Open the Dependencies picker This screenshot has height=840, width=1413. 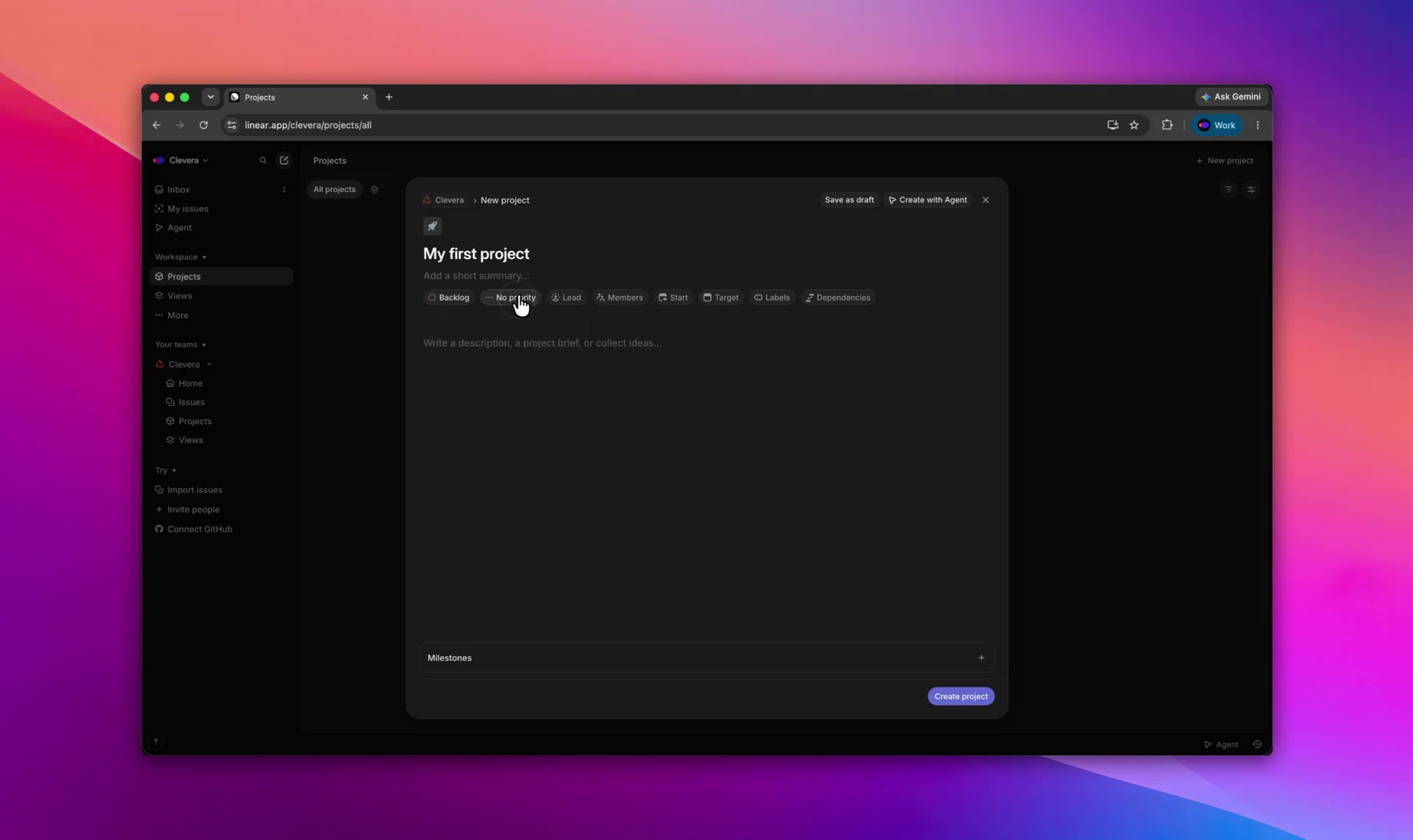coord(837,298)
